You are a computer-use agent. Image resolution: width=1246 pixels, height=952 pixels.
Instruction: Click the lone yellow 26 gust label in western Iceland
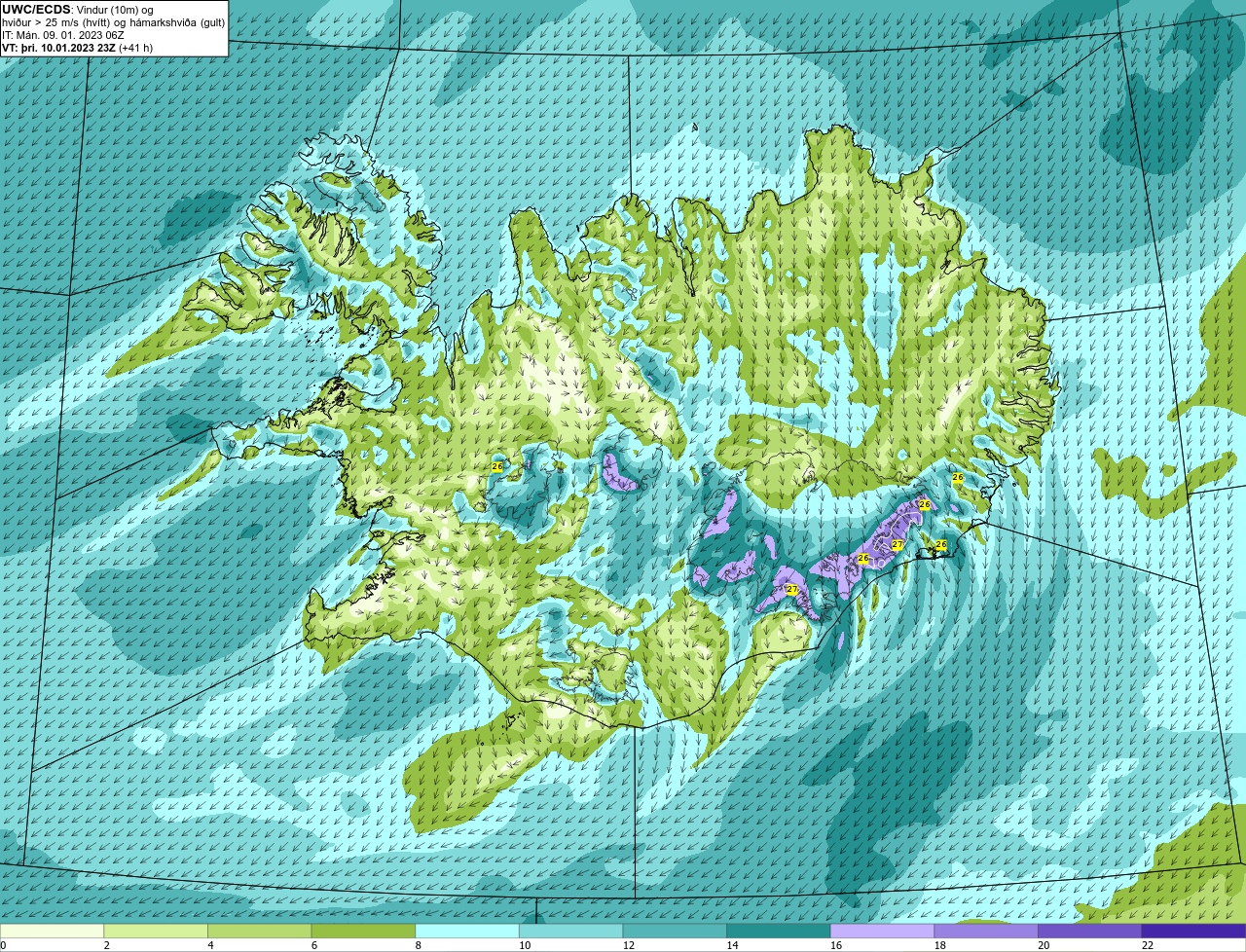497,467
